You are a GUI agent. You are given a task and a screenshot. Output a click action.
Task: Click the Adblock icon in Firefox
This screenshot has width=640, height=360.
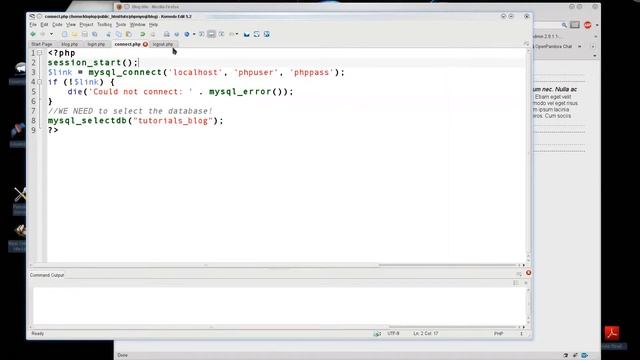click(x=587, y=25)
